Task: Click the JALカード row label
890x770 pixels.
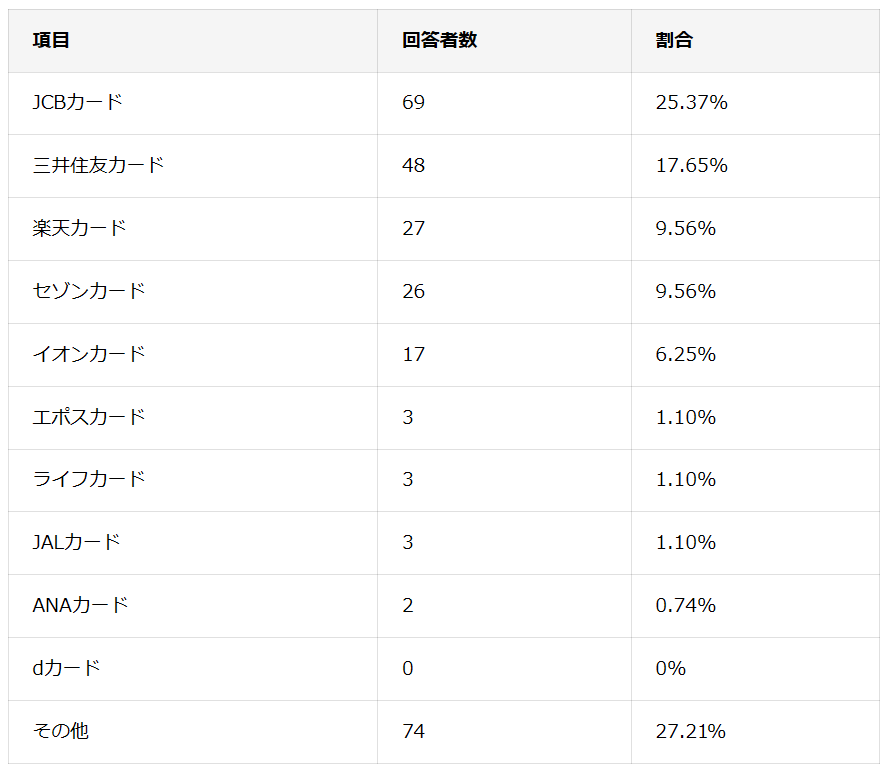Action: coord(77,542)
